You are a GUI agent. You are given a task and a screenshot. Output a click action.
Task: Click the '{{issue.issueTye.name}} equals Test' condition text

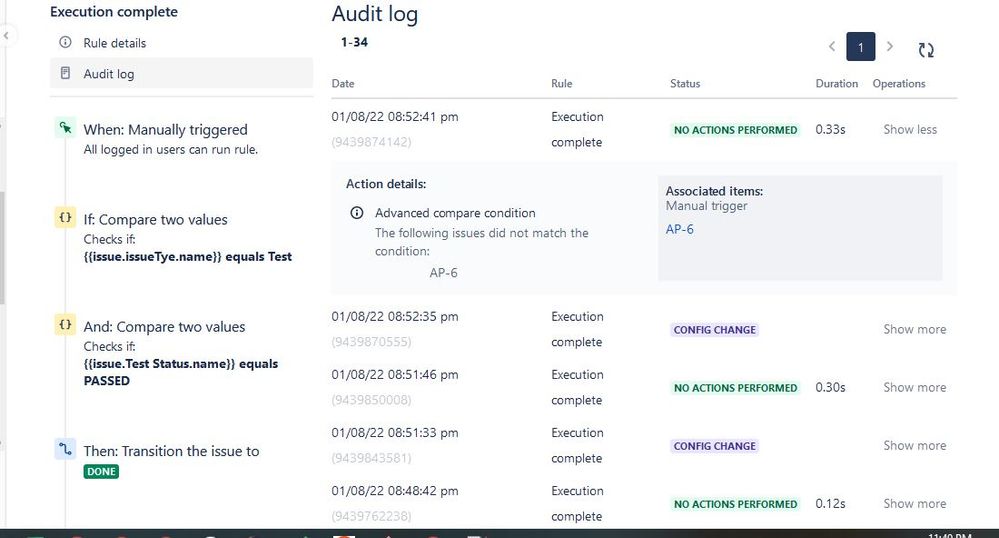coord(187,256)
